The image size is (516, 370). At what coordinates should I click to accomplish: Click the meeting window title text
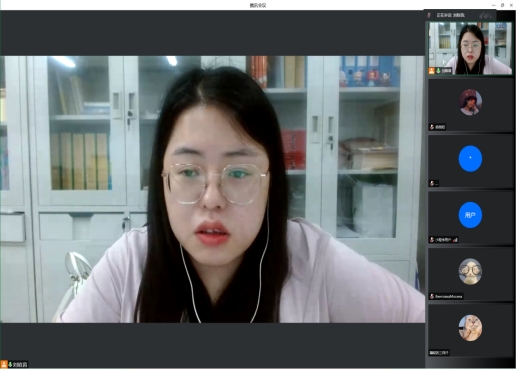click(x=258, y=5)
